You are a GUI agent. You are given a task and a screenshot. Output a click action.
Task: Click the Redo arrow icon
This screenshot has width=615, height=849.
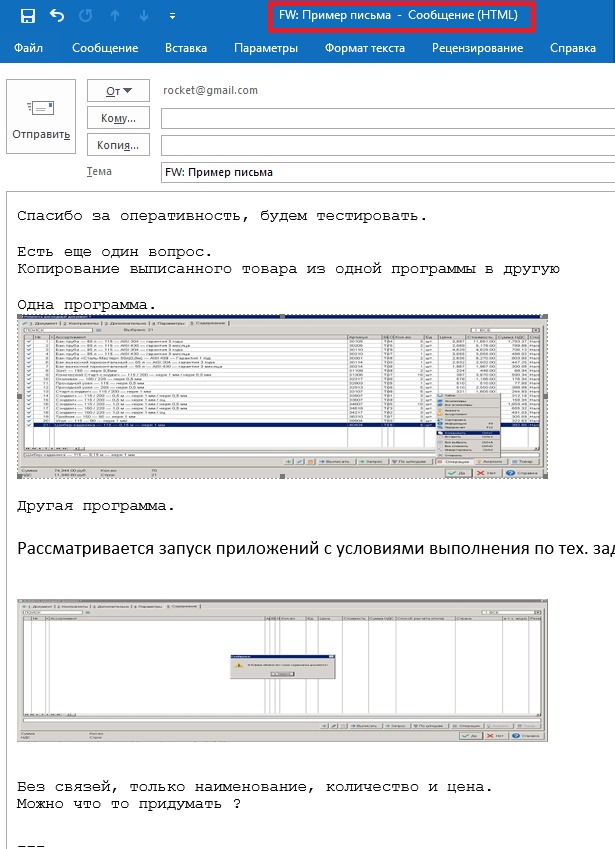pyautogui.click(x=85, y=16)
